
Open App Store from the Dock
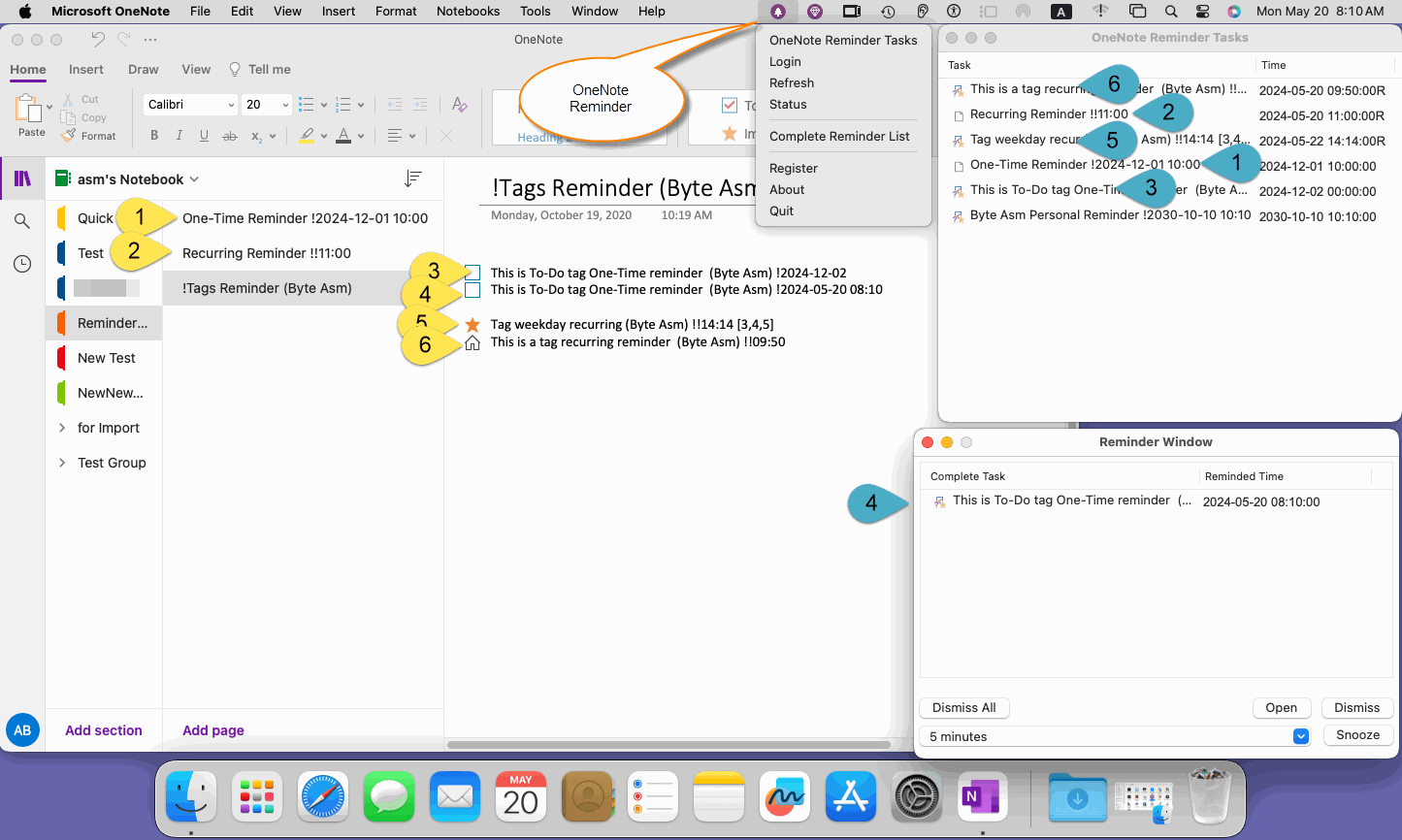point(851,797)
